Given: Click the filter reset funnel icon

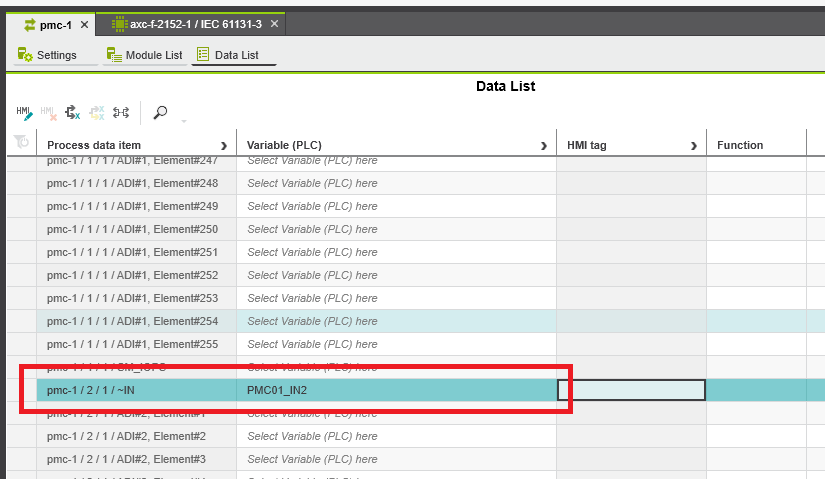Looking at the screenshot, I should pos(21,144).
